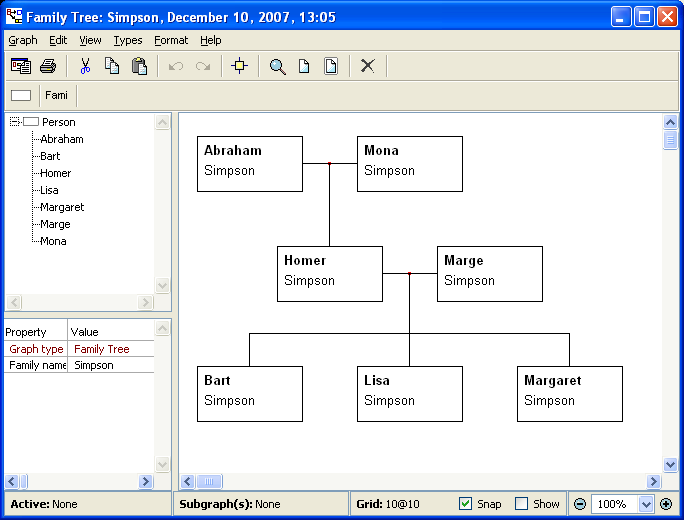Select the Person rectangle type tool

click(21, 95)
